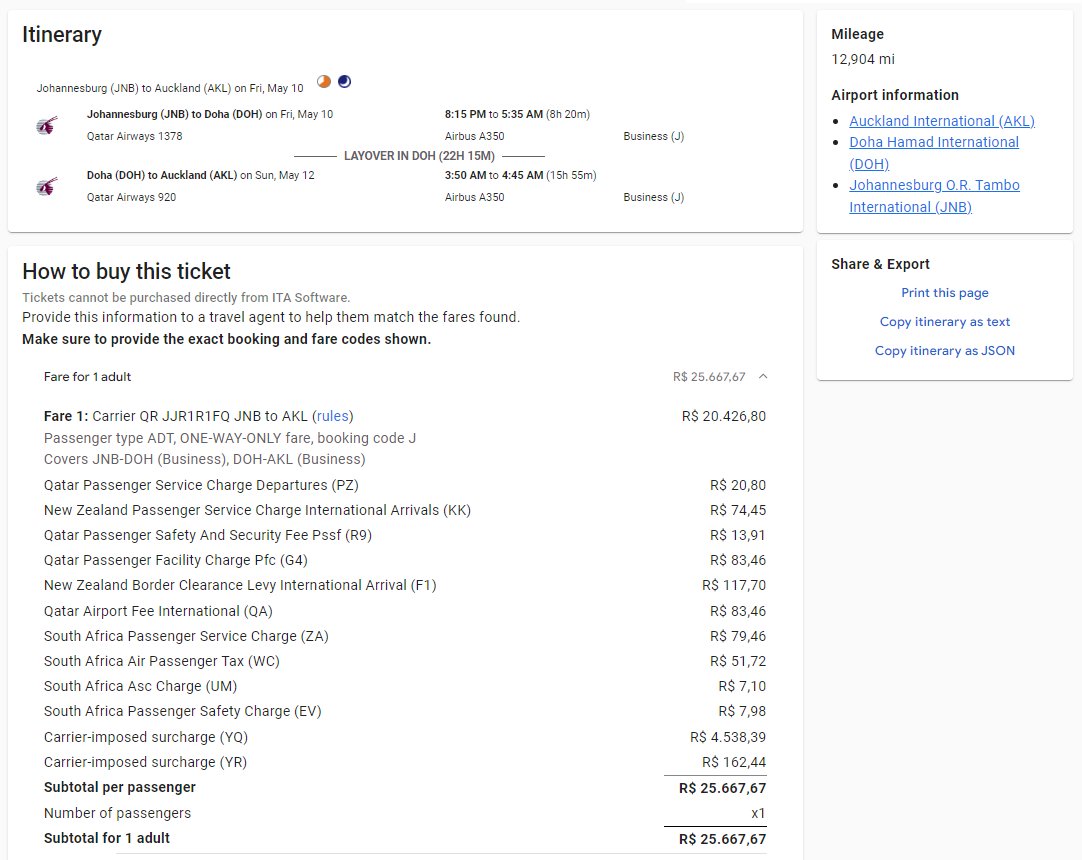Click South Africa Air Passenger Tax (WC)
This screenshot has height=860, width=1082.
click(161, 661)
